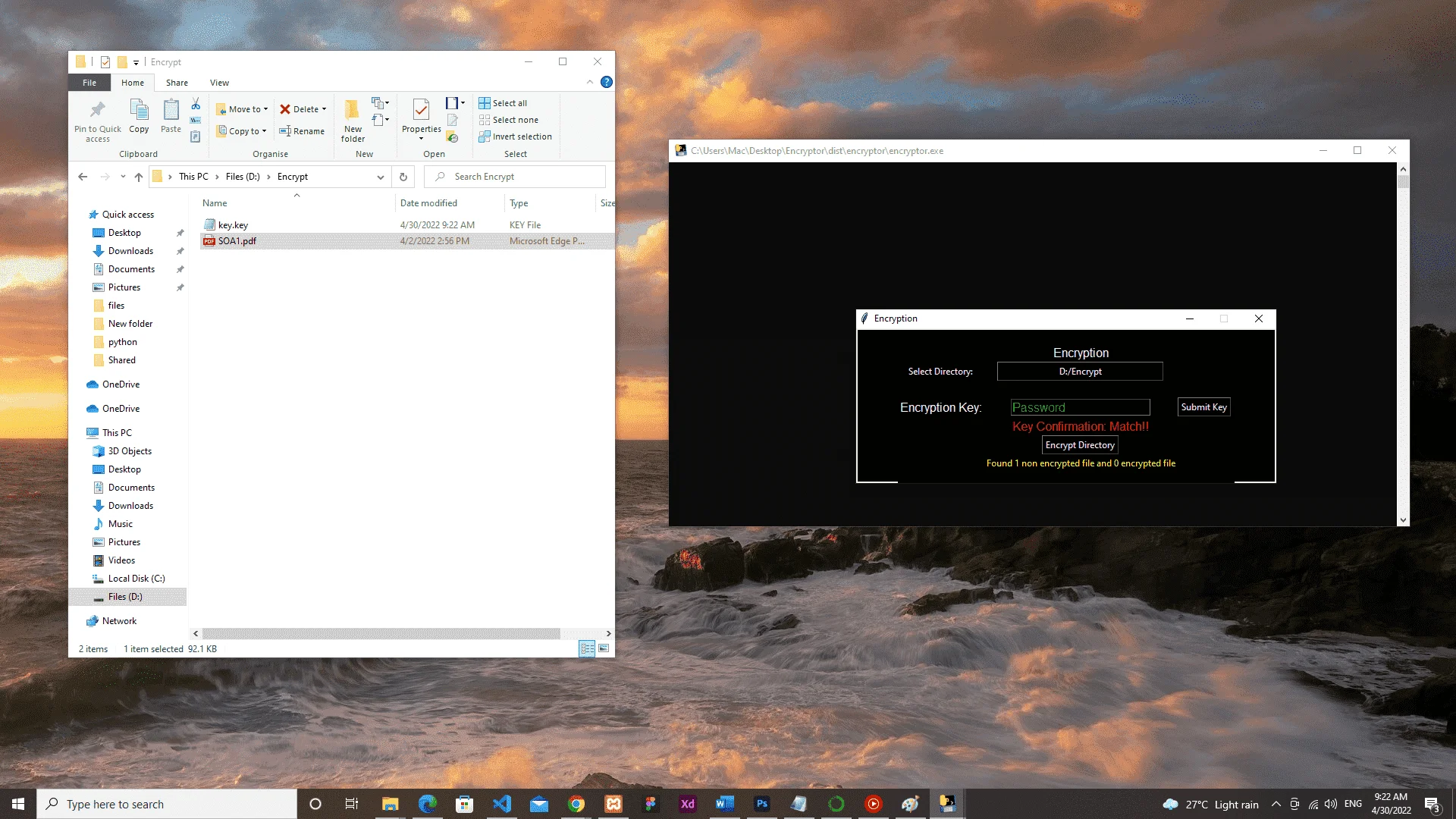This screenshot has width=1456, height=819.
Task: Click console window vertical scrollbar down arrow
Action: click(x=1403, y=520)
